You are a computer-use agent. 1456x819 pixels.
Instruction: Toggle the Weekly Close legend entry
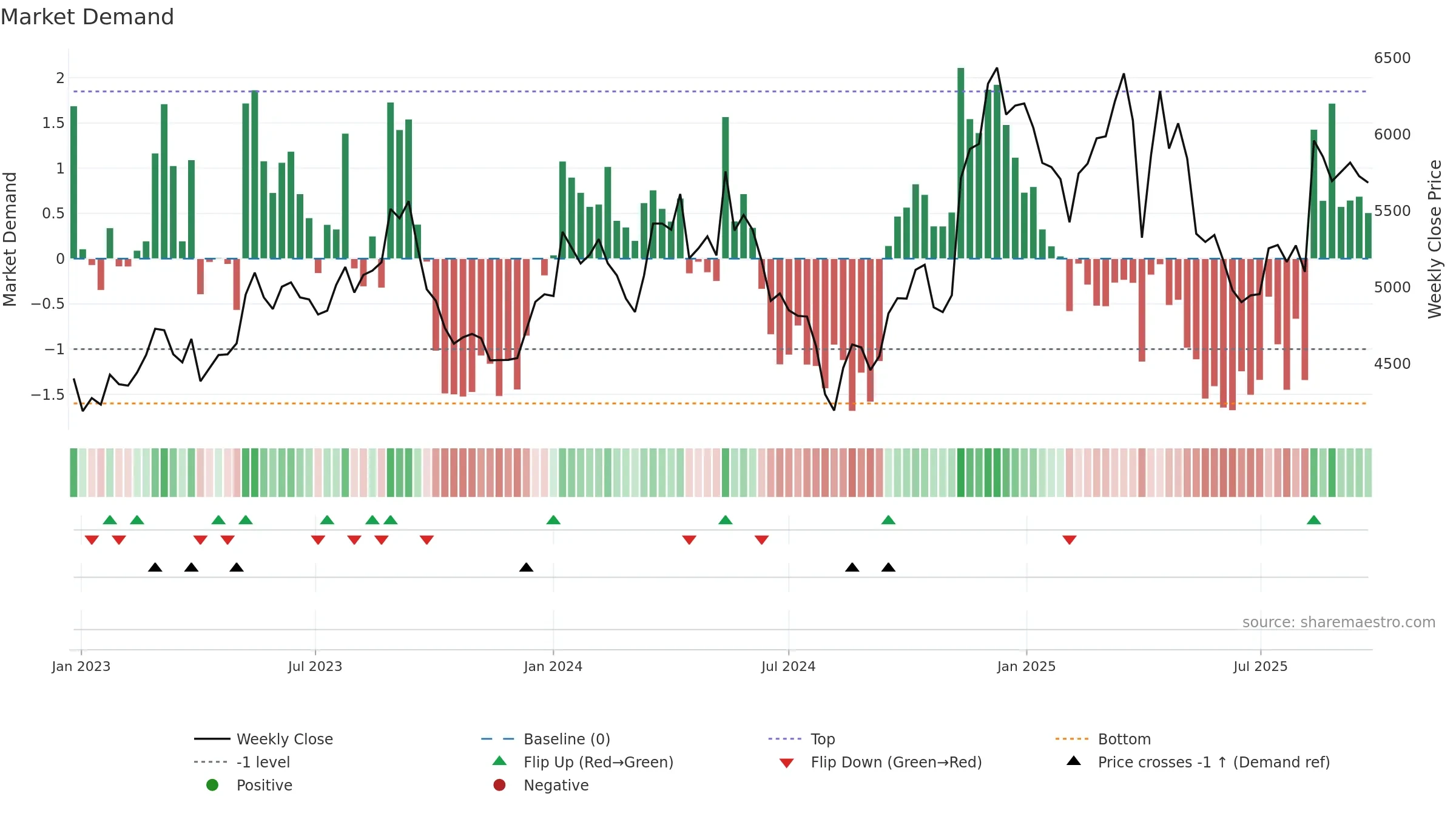click(x=263, y=739)
